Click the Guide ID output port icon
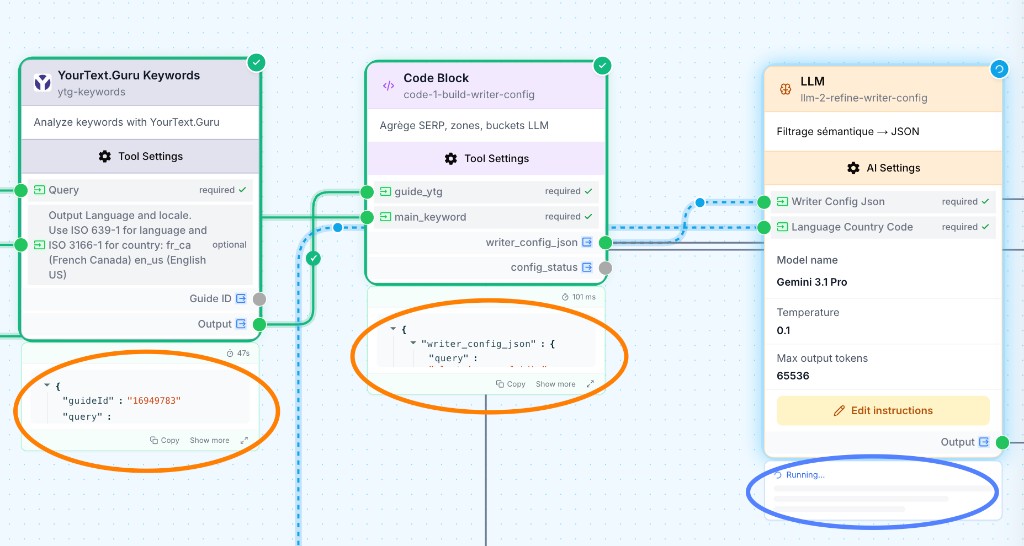 point(241,298)
